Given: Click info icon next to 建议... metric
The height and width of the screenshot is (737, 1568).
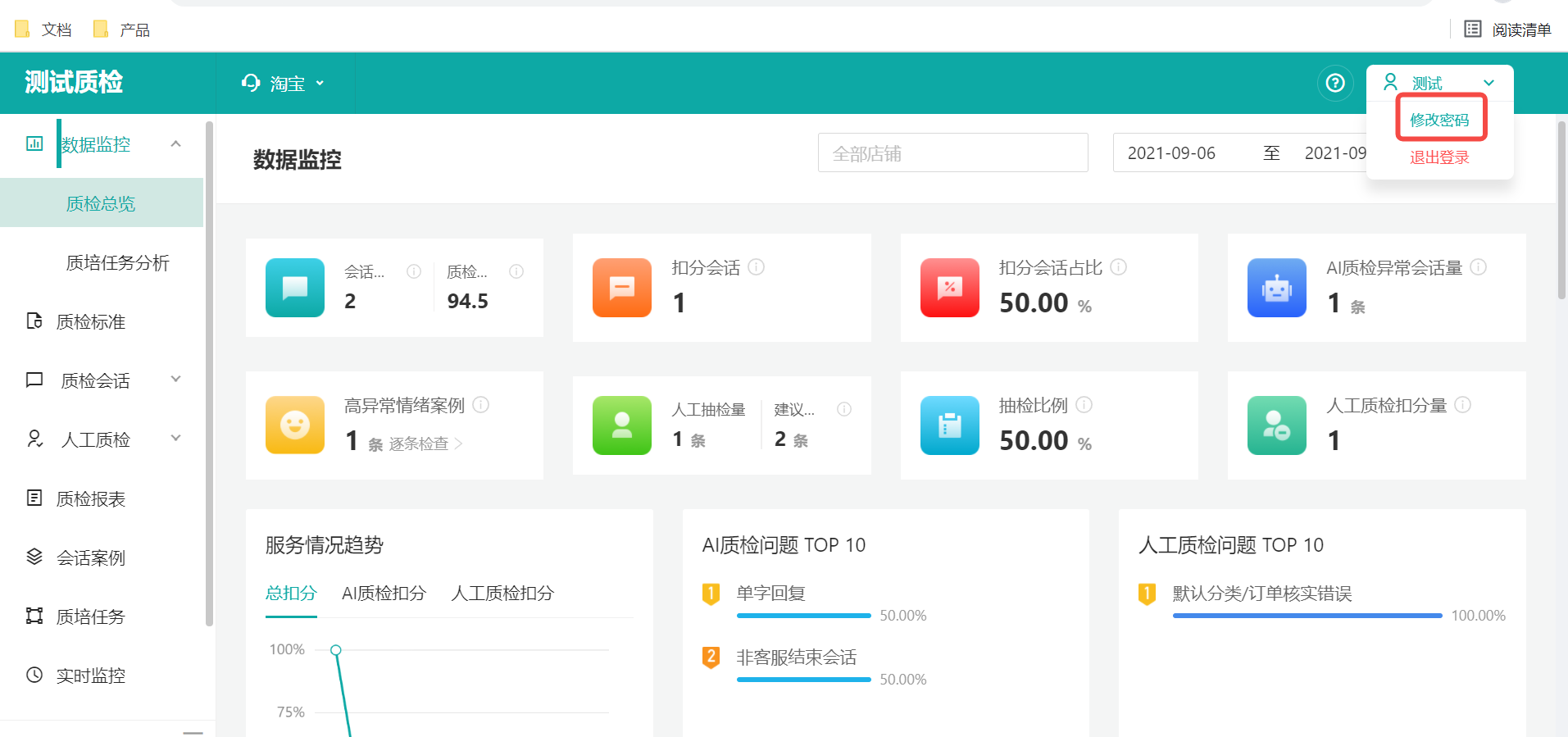Looking at the screenshot, I should pyautogui.click(x=844, y=409).
